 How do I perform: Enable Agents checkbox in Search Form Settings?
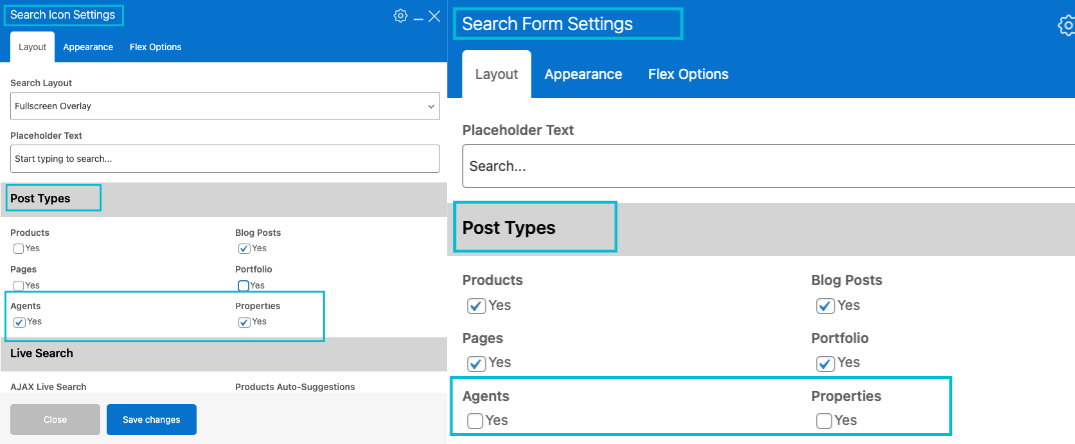(x=476, y=421)
